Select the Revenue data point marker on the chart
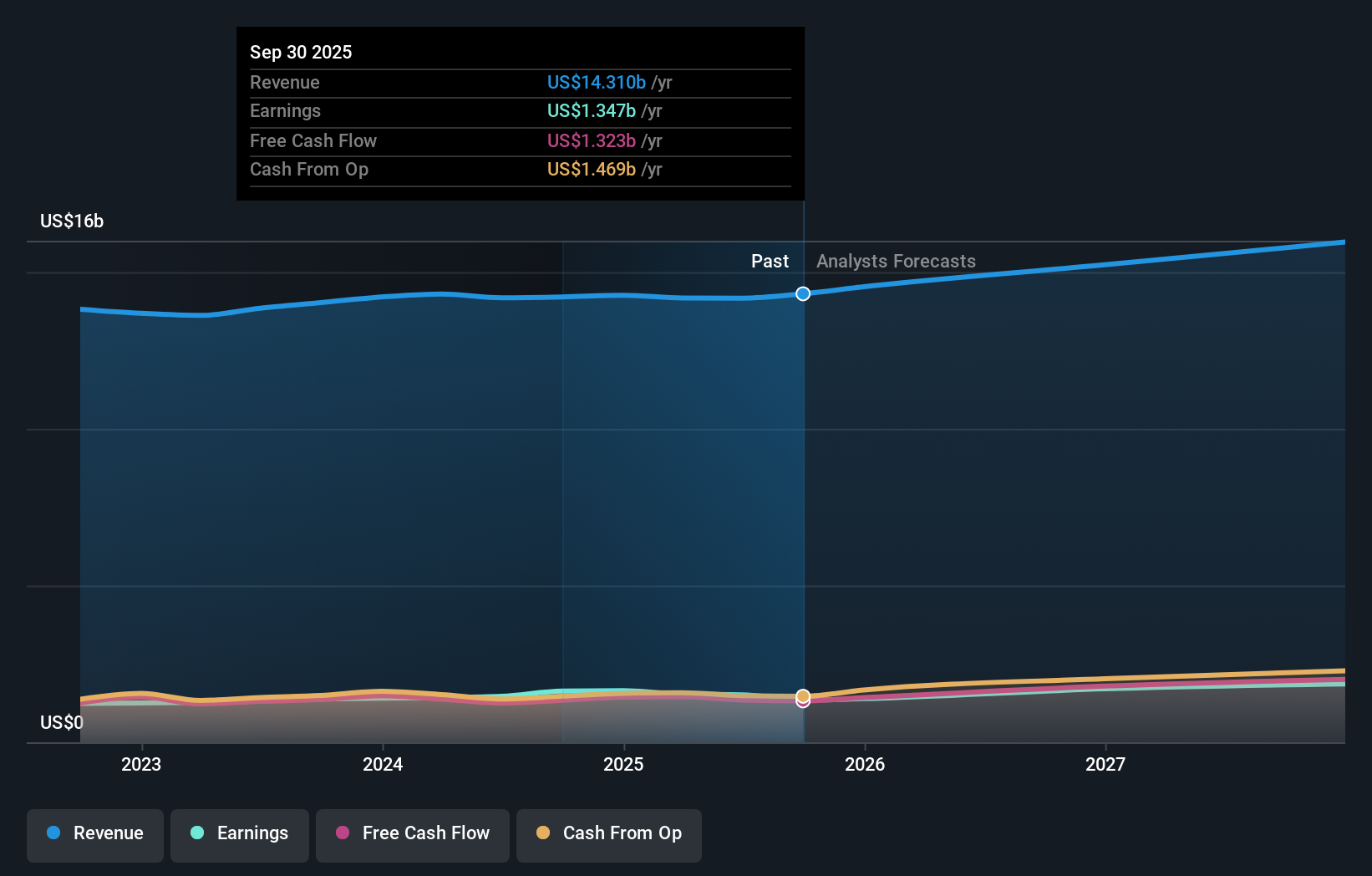The width and height of the screenshot is (1372, 876). coord(803,293)
